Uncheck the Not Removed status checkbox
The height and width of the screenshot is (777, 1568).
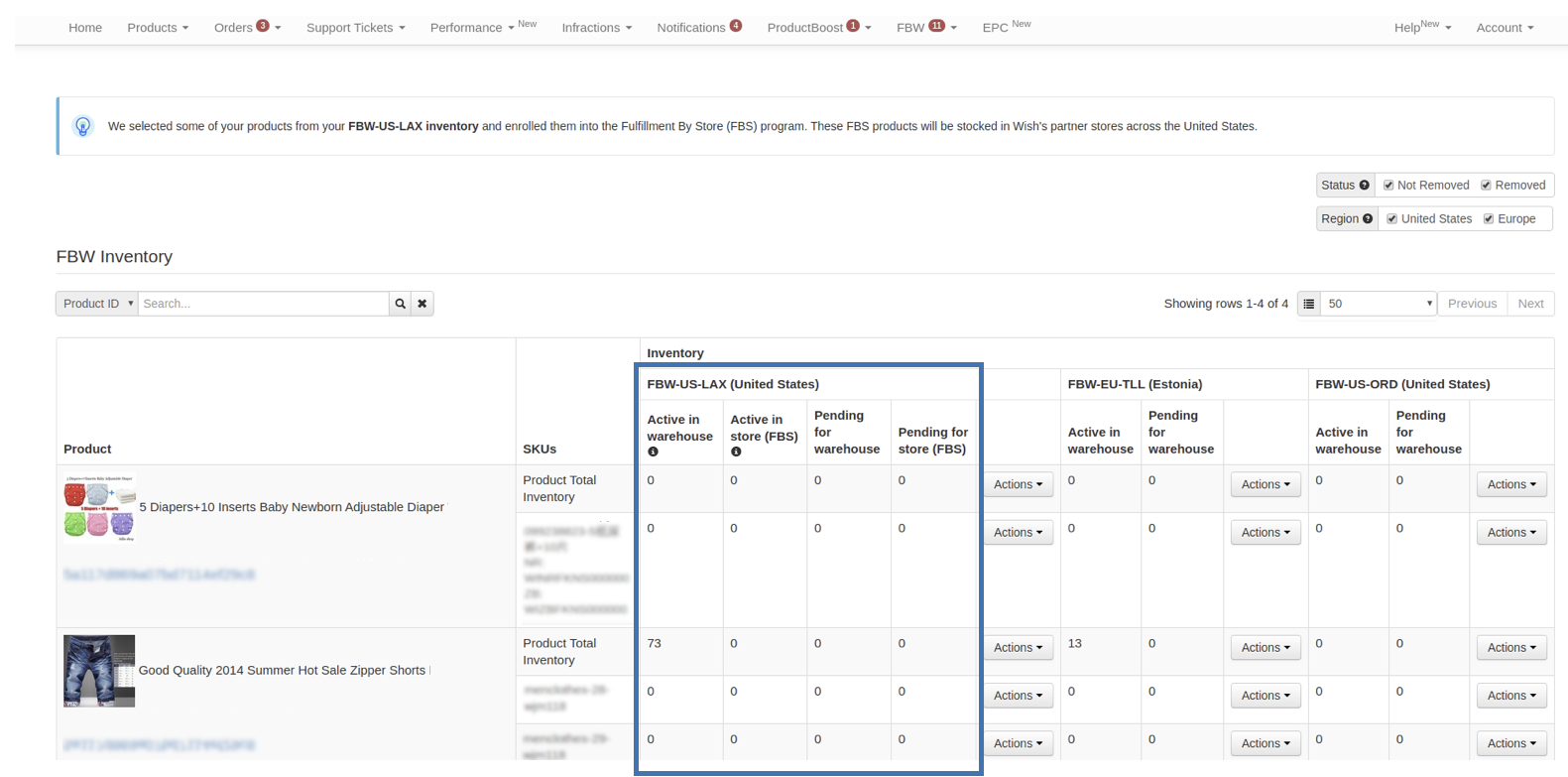tap(1388, 186)
